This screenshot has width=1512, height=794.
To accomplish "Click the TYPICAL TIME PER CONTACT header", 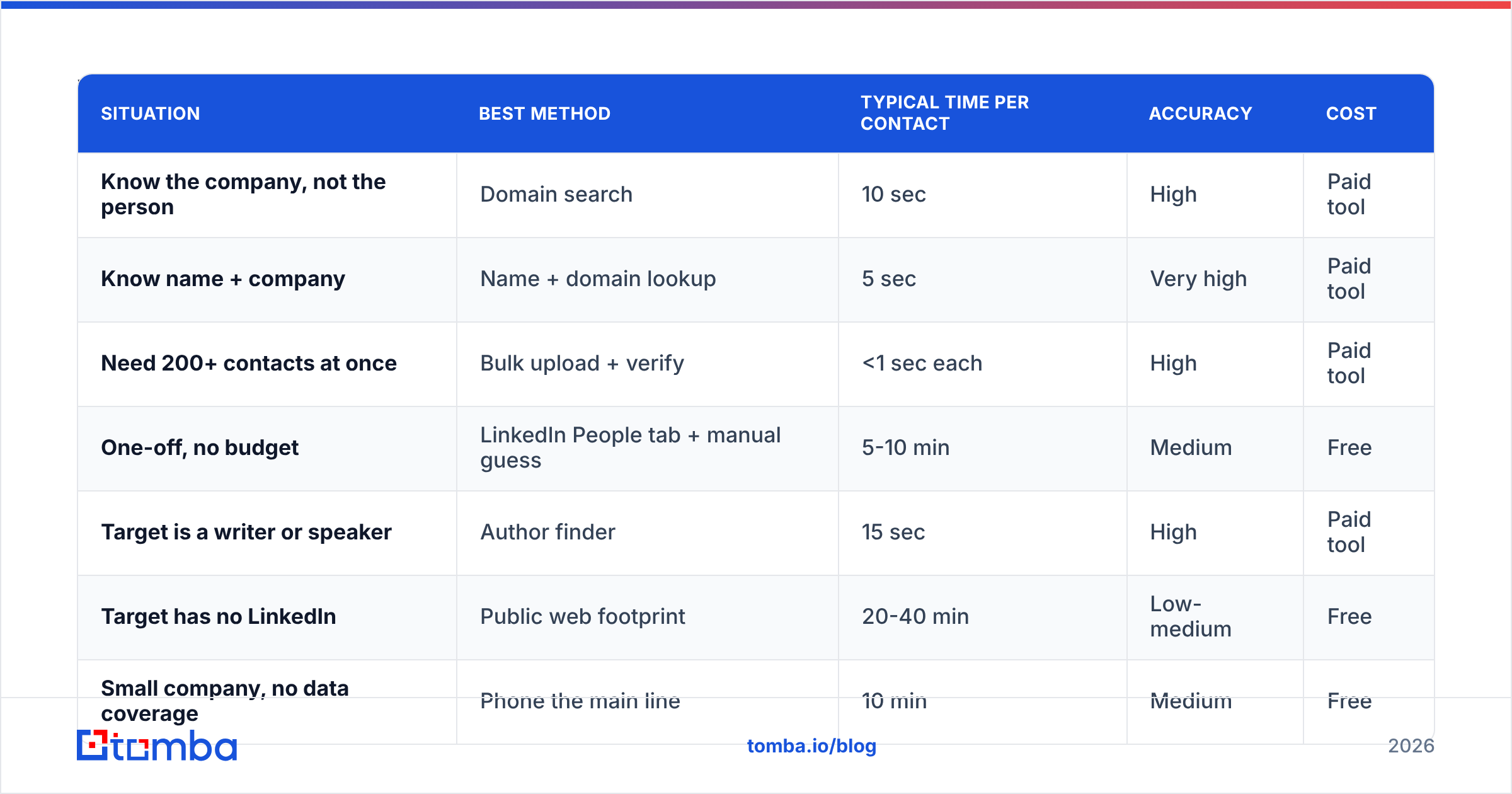I will point(944,113).
